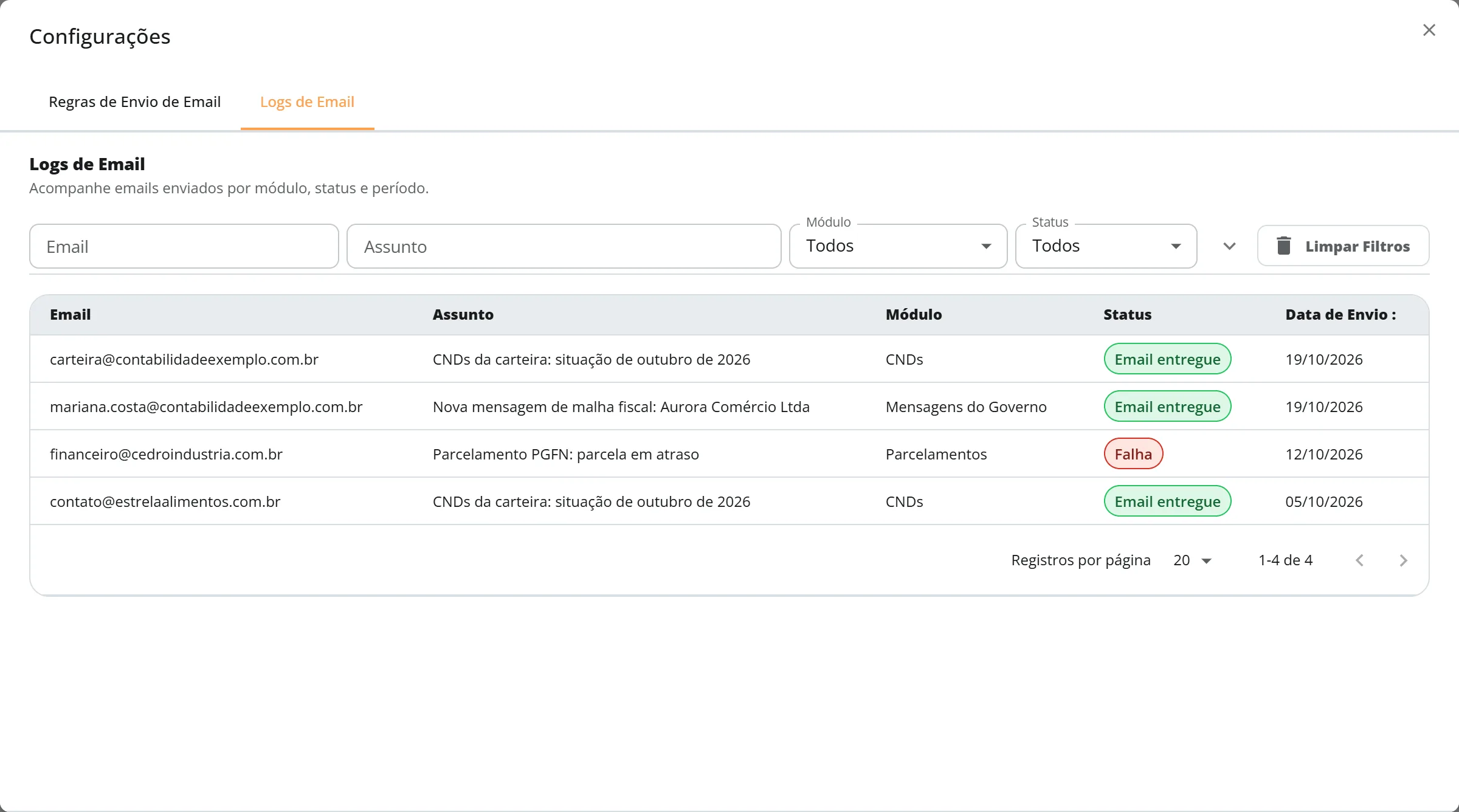Select contato@estrelaalimentos.com.br email cell
1459x812 pixels.
pyautogui.click(x=165, y=501)
